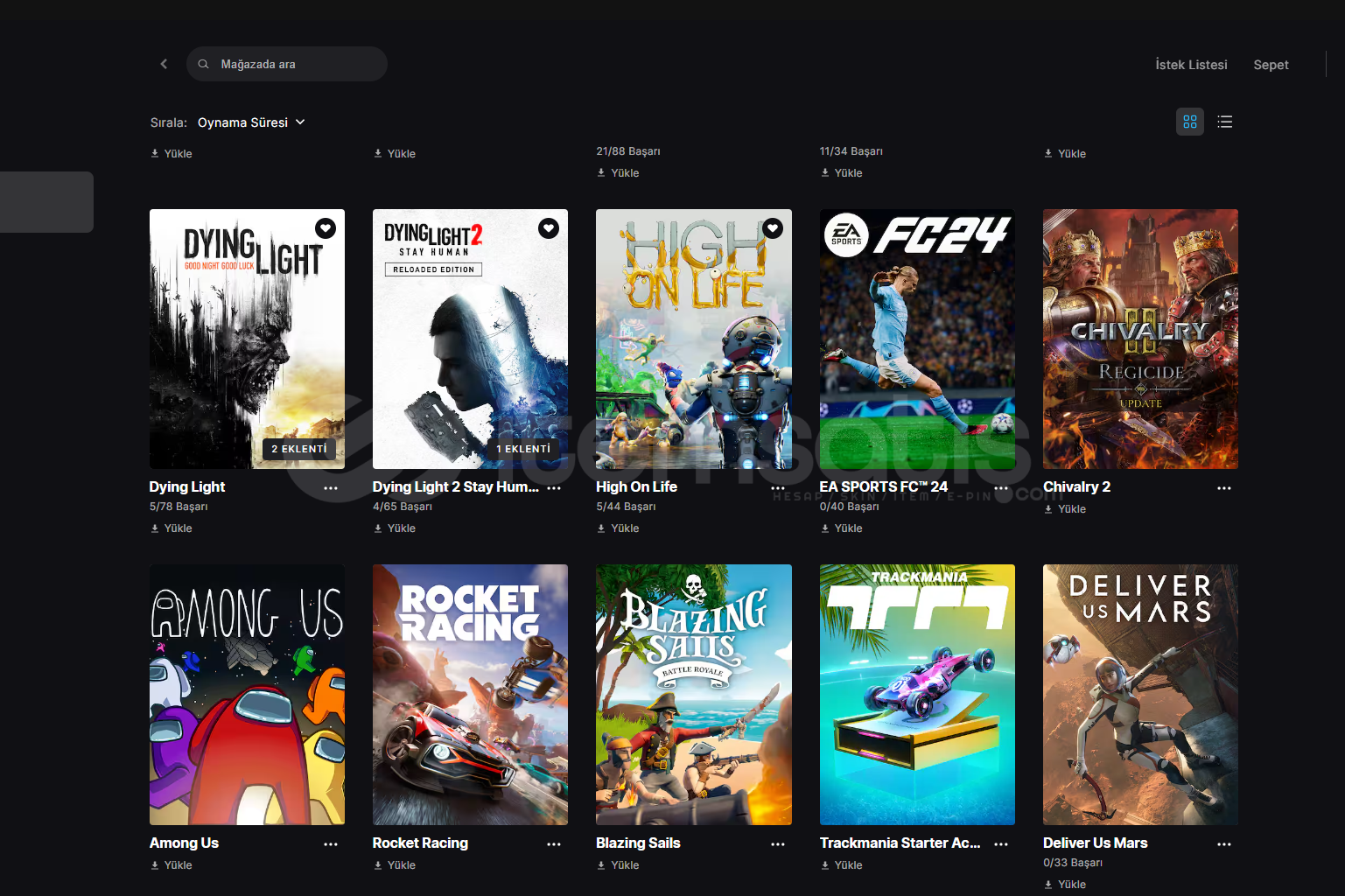Open Deliver Us Mars cover art
Image resolution: width=1345 pixels, height=896 pixels.
tap(1140, 695)
